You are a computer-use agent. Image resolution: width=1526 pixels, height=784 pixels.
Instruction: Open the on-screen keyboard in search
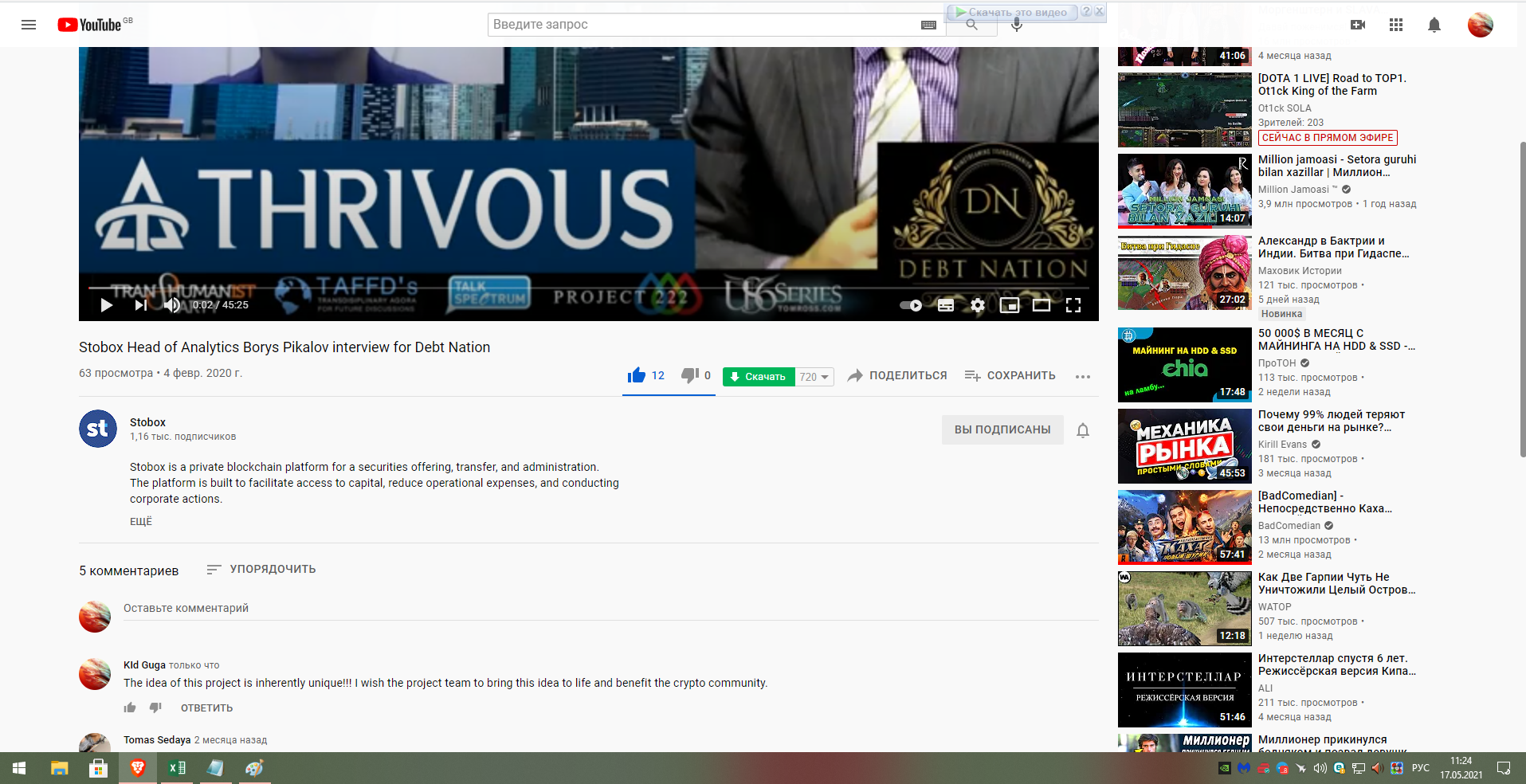click(928, 25)
